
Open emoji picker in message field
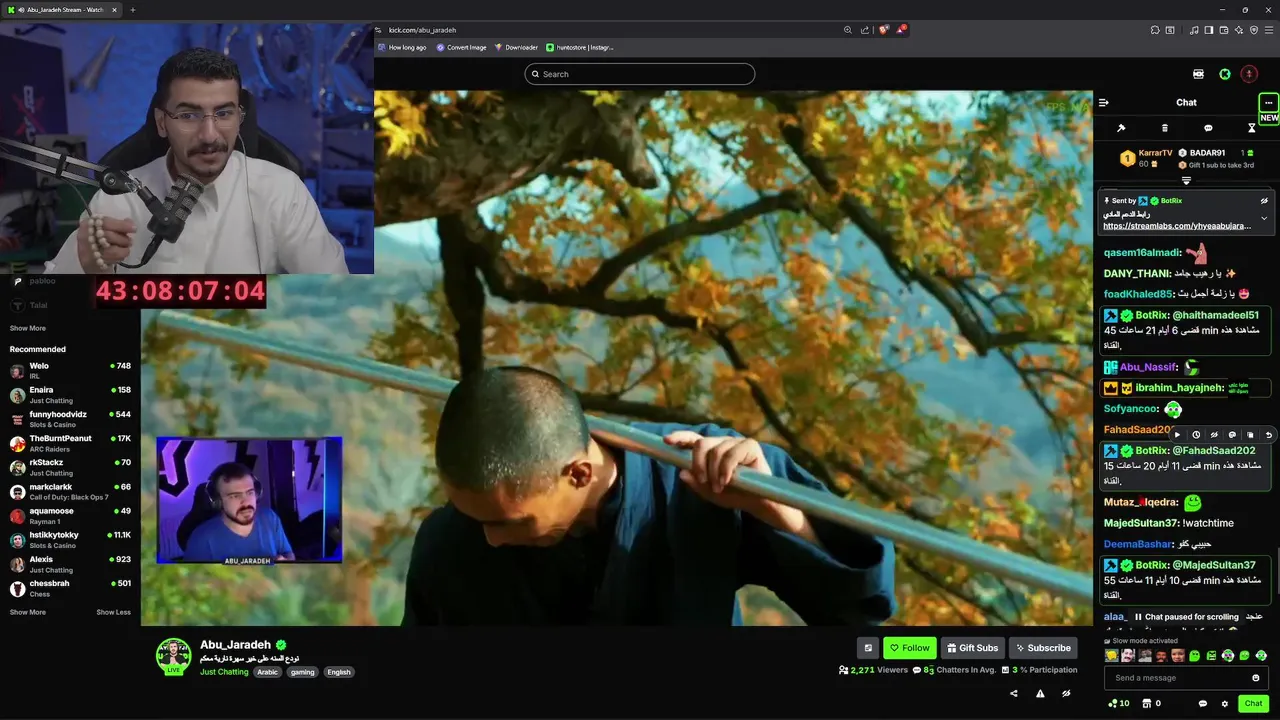(1256, 678)
